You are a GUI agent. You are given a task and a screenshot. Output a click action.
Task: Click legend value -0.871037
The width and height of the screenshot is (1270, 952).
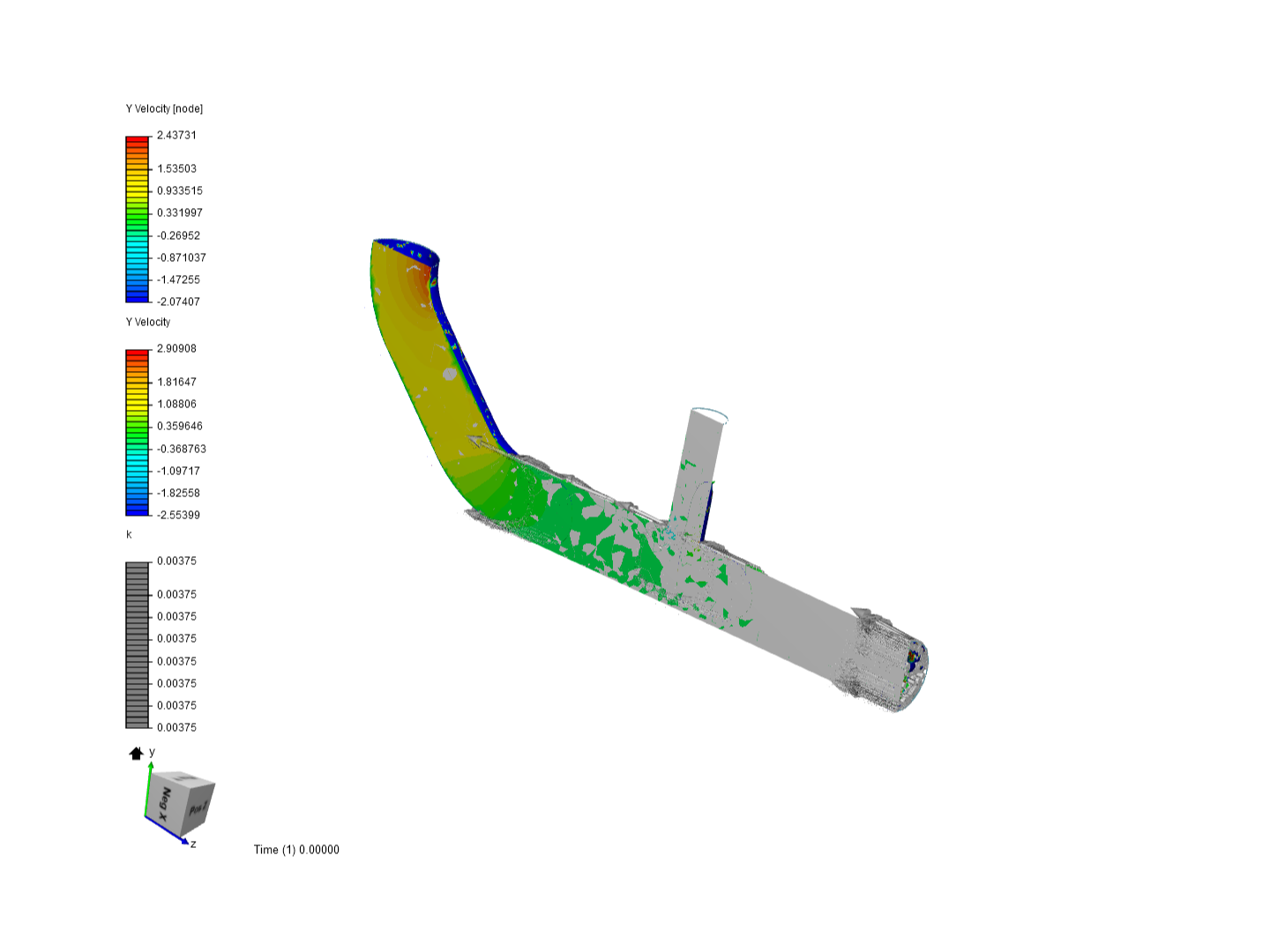tap(182, 257)
